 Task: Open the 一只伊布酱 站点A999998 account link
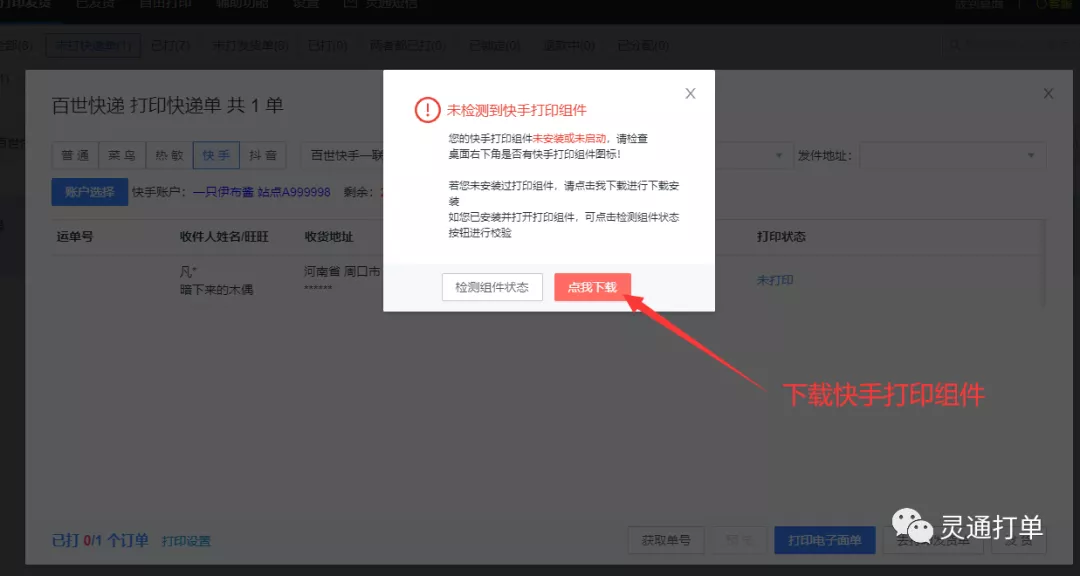pos(262,192)
